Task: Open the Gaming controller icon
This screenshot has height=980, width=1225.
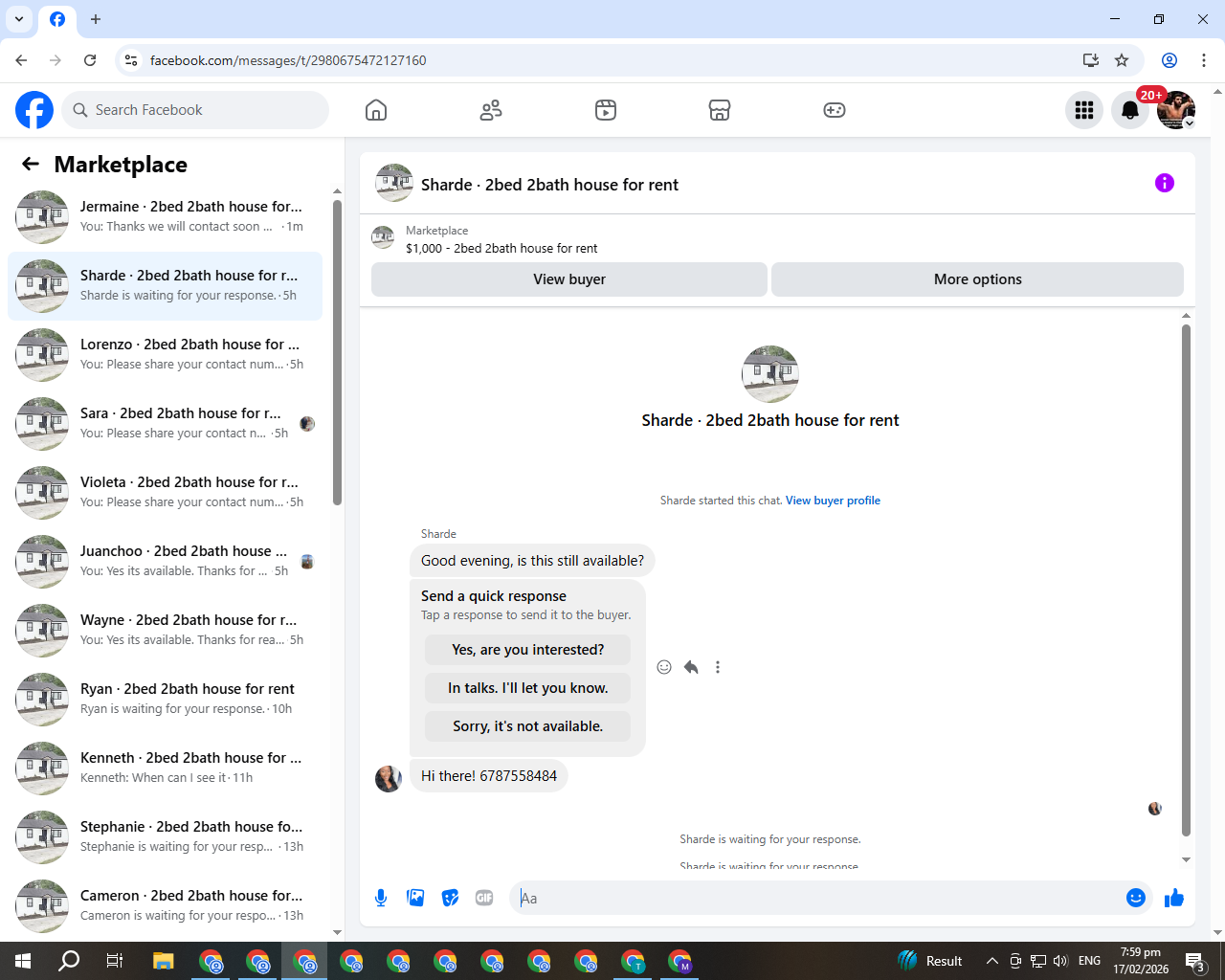Action: coord(835,110)
